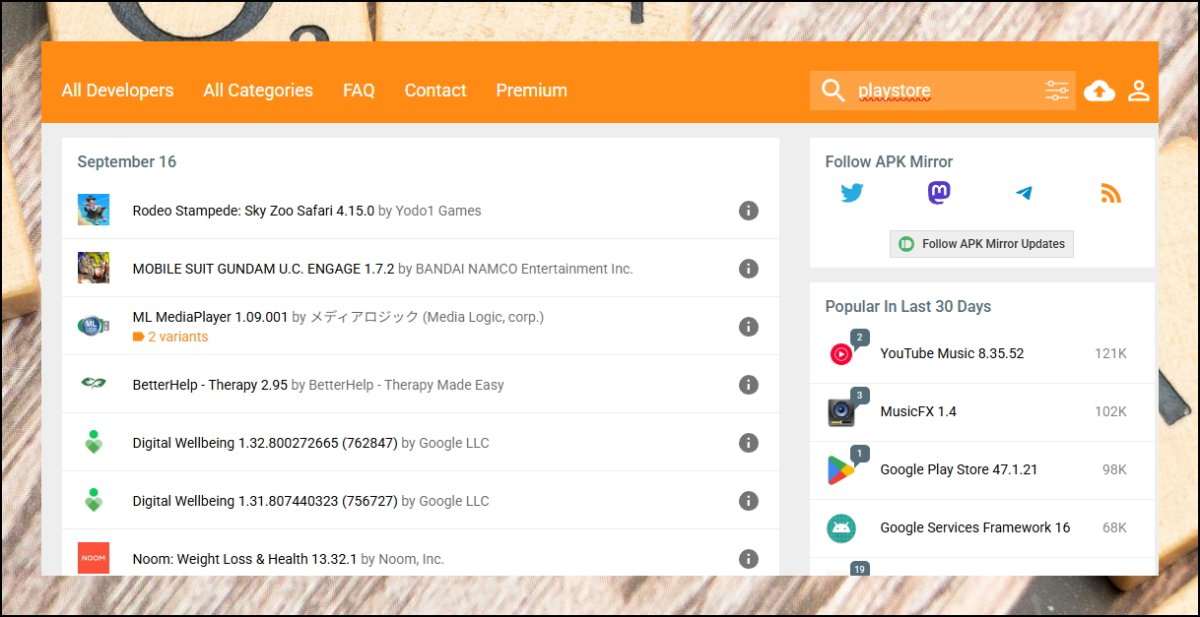The height and width of the screenshot is (617, 1200).
Task: Open the All Categories menu item
Action: [x=258, y=90]
